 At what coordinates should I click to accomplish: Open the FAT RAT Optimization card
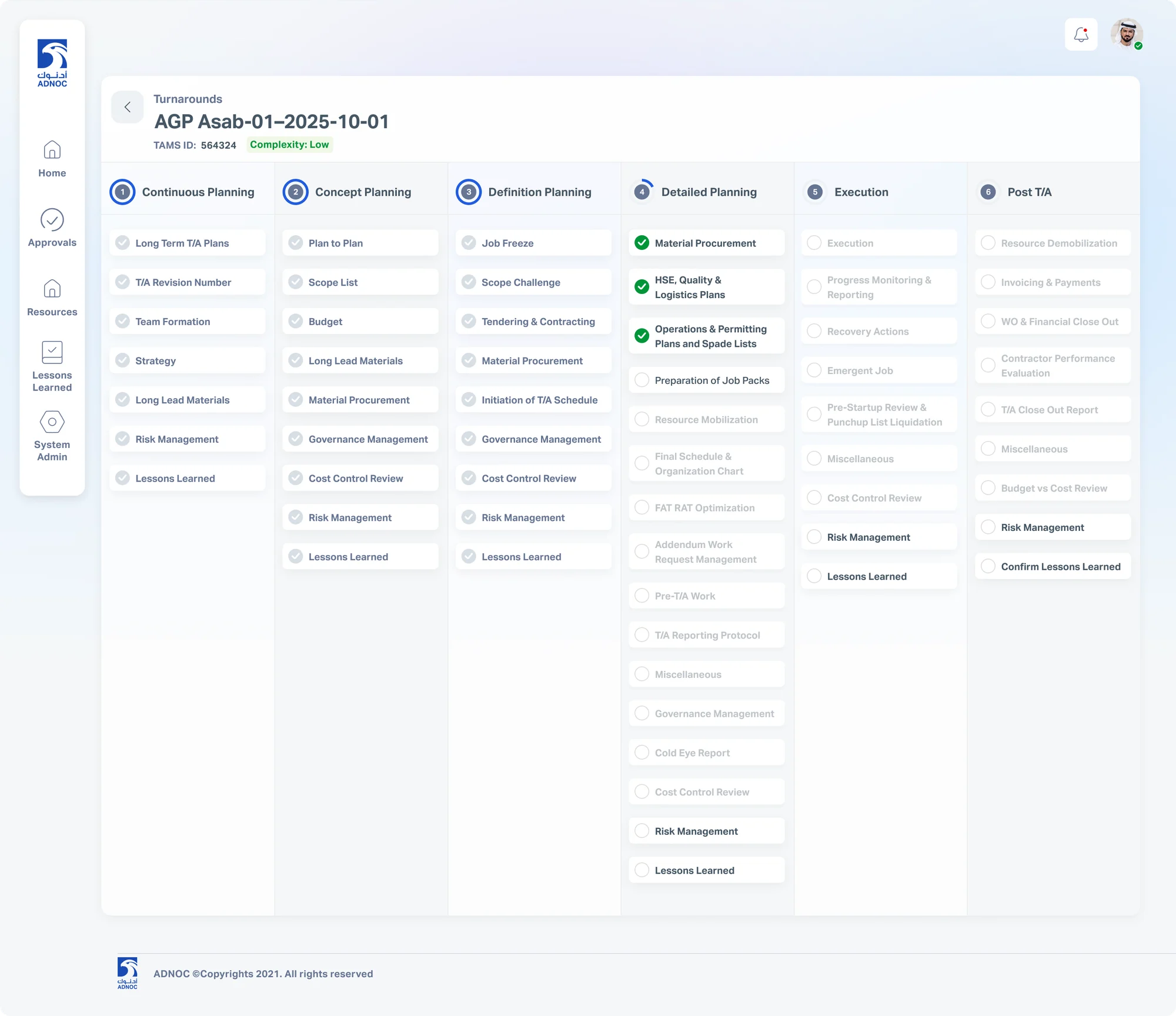[x=707, y=507]
